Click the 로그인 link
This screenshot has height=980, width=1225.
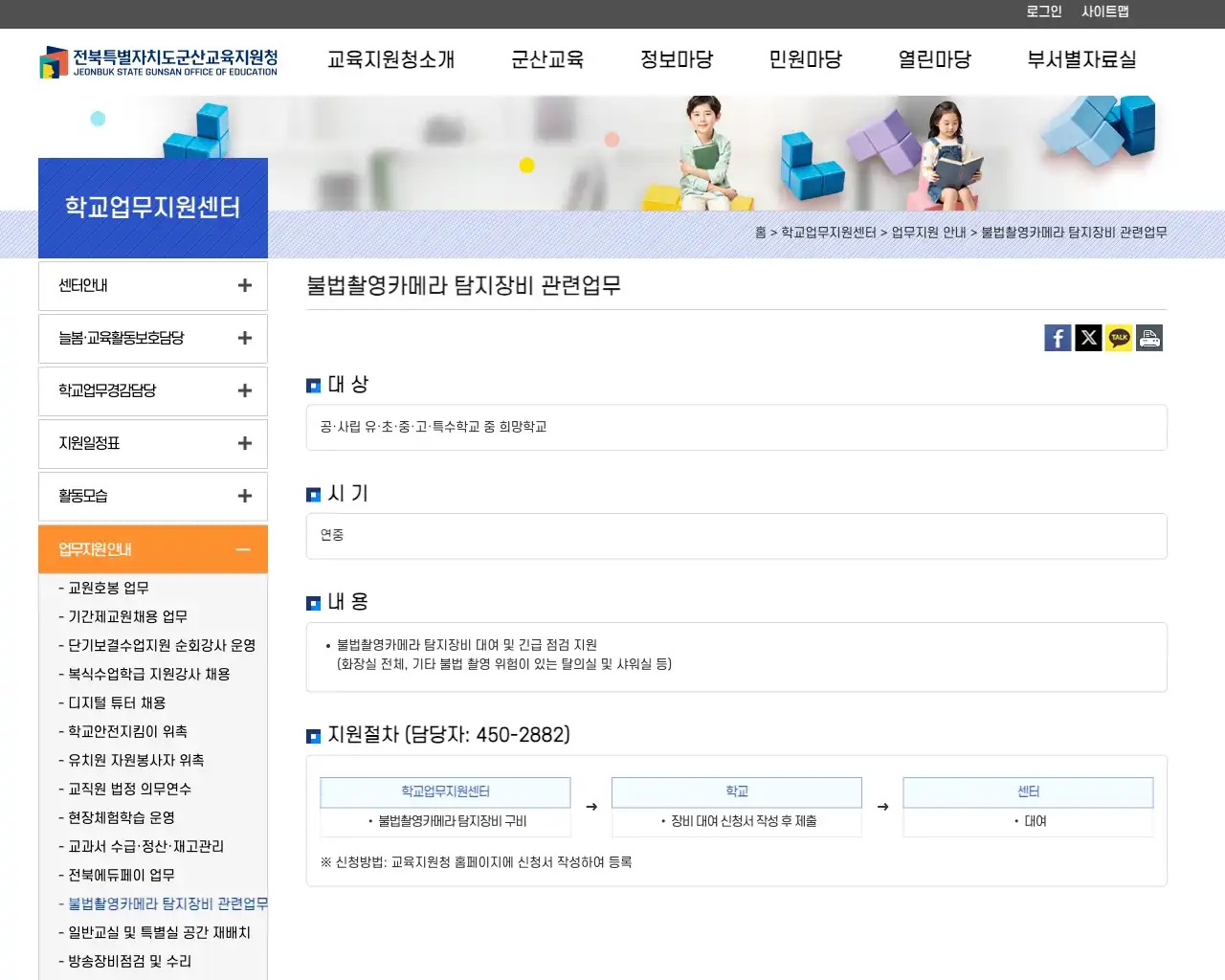[1044, 11]
